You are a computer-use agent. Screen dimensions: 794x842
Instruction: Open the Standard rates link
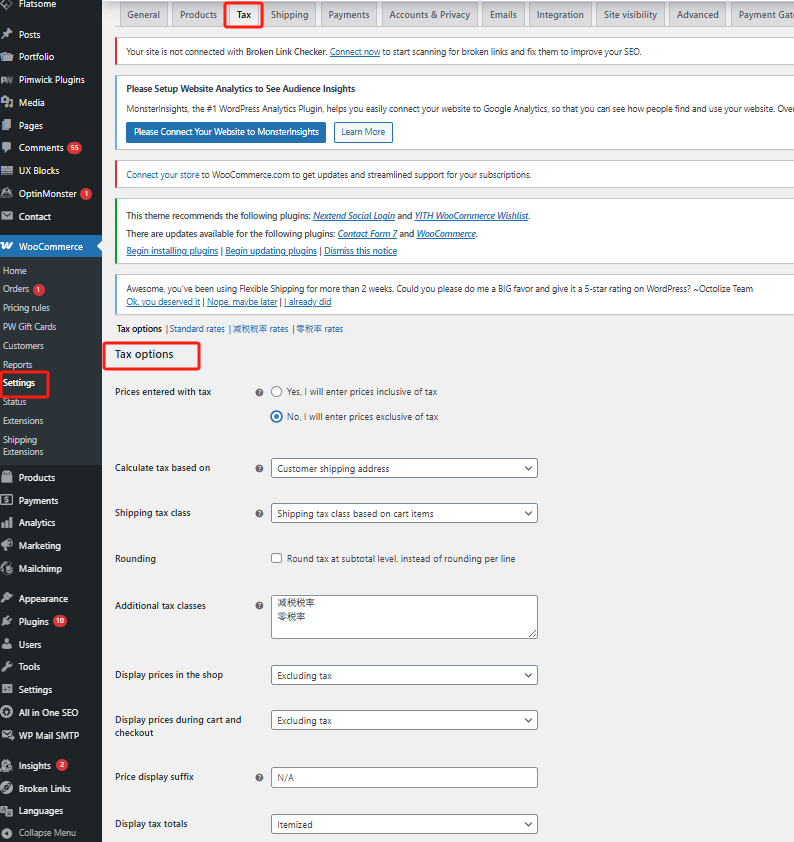(197, 329)
